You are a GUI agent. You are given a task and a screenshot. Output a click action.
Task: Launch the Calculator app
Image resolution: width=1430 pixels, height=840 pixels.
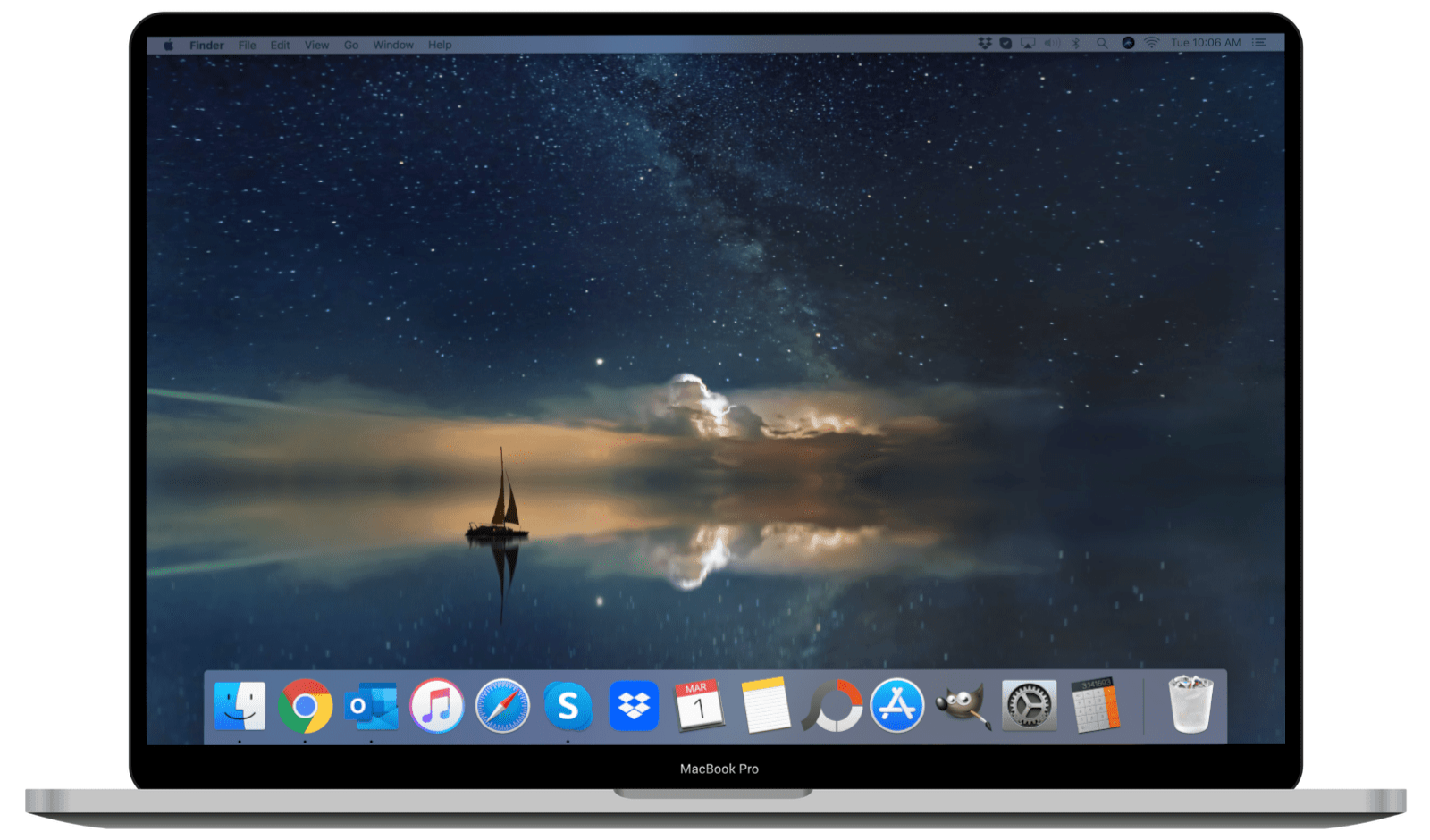click(1096, 706)
